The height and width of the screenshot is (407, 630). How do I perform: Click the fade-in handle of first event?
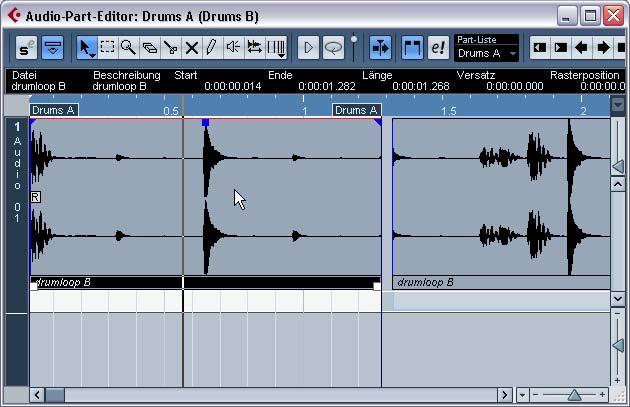click(x=33, y=122)
